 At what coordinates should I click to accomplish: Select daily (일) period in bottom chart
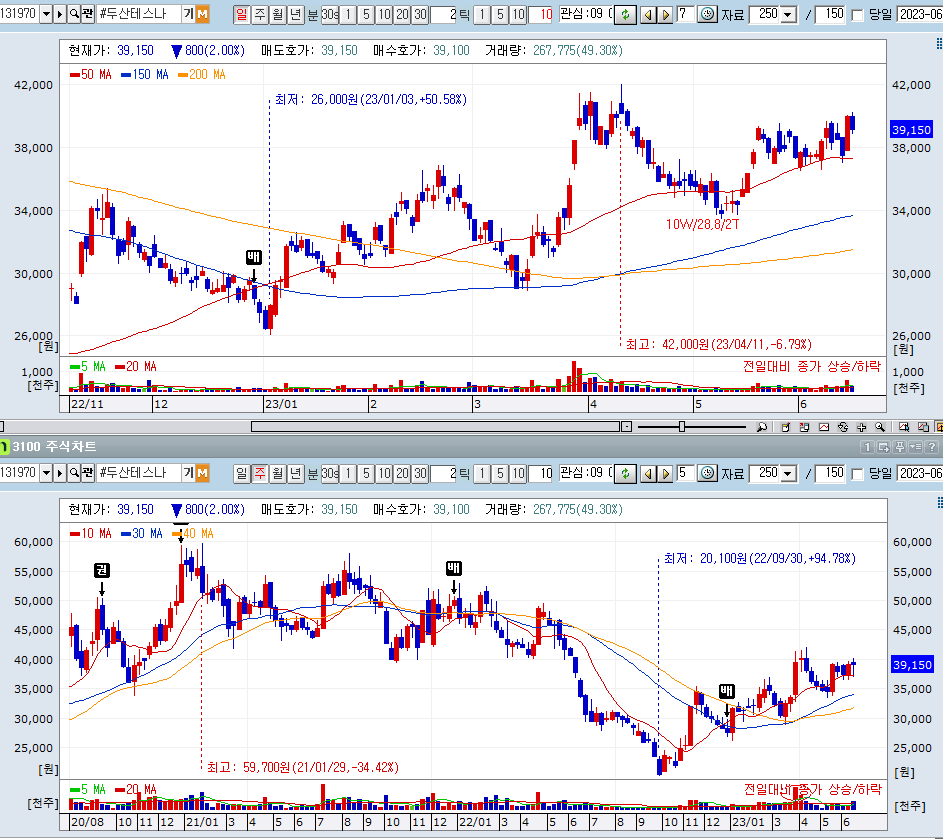click(241, 473)
